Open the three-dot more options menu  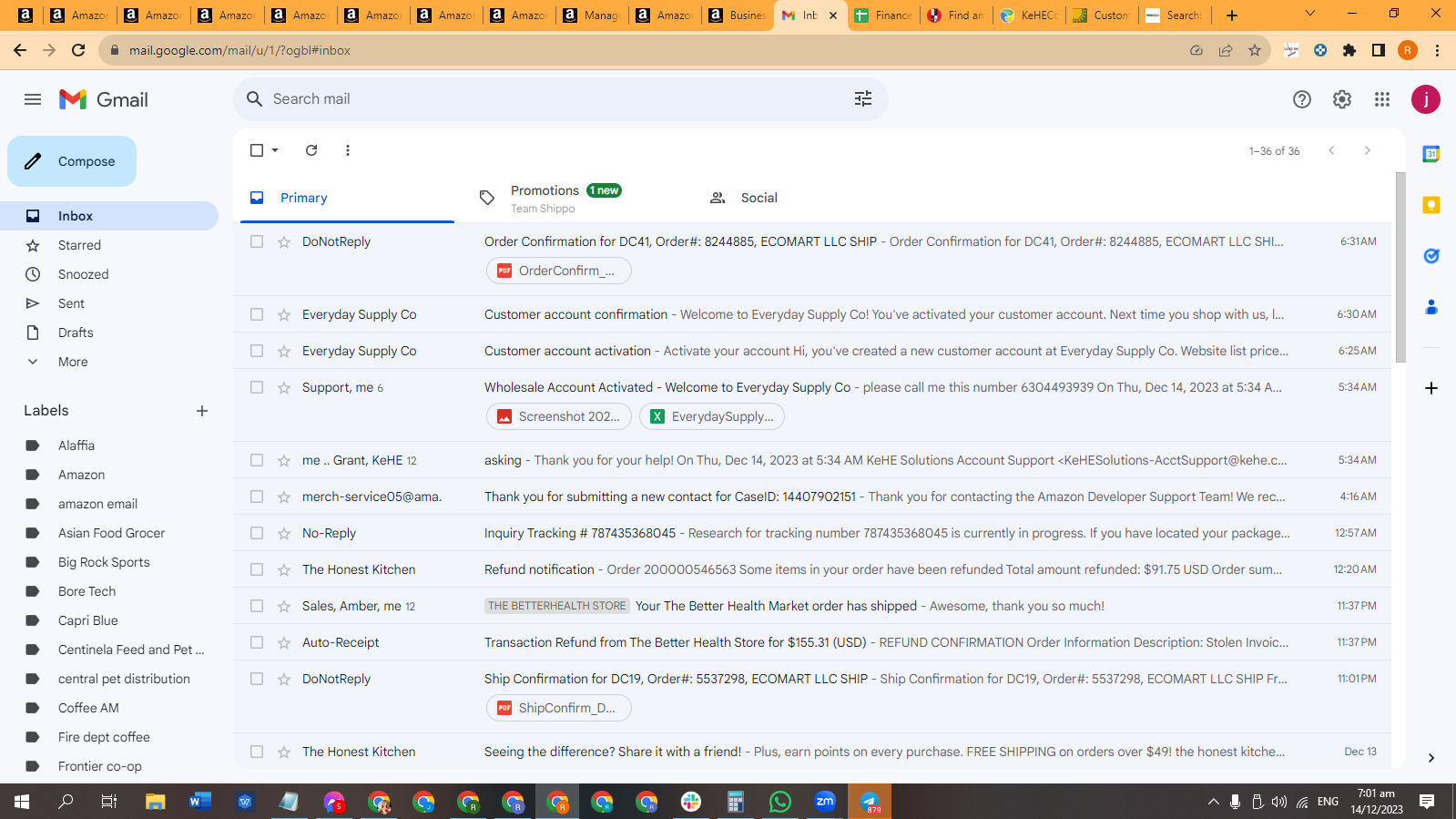348,150
